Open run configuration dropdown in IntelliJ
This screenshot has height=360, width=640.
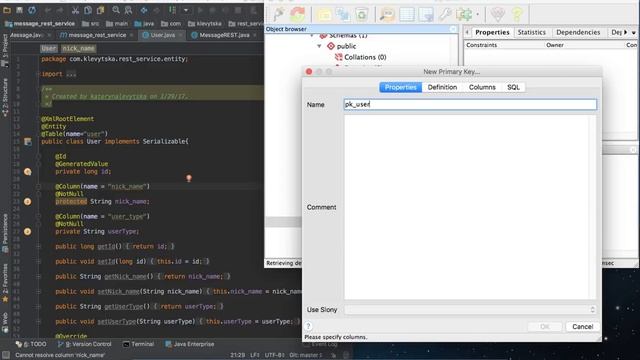(x=186, y=10)
